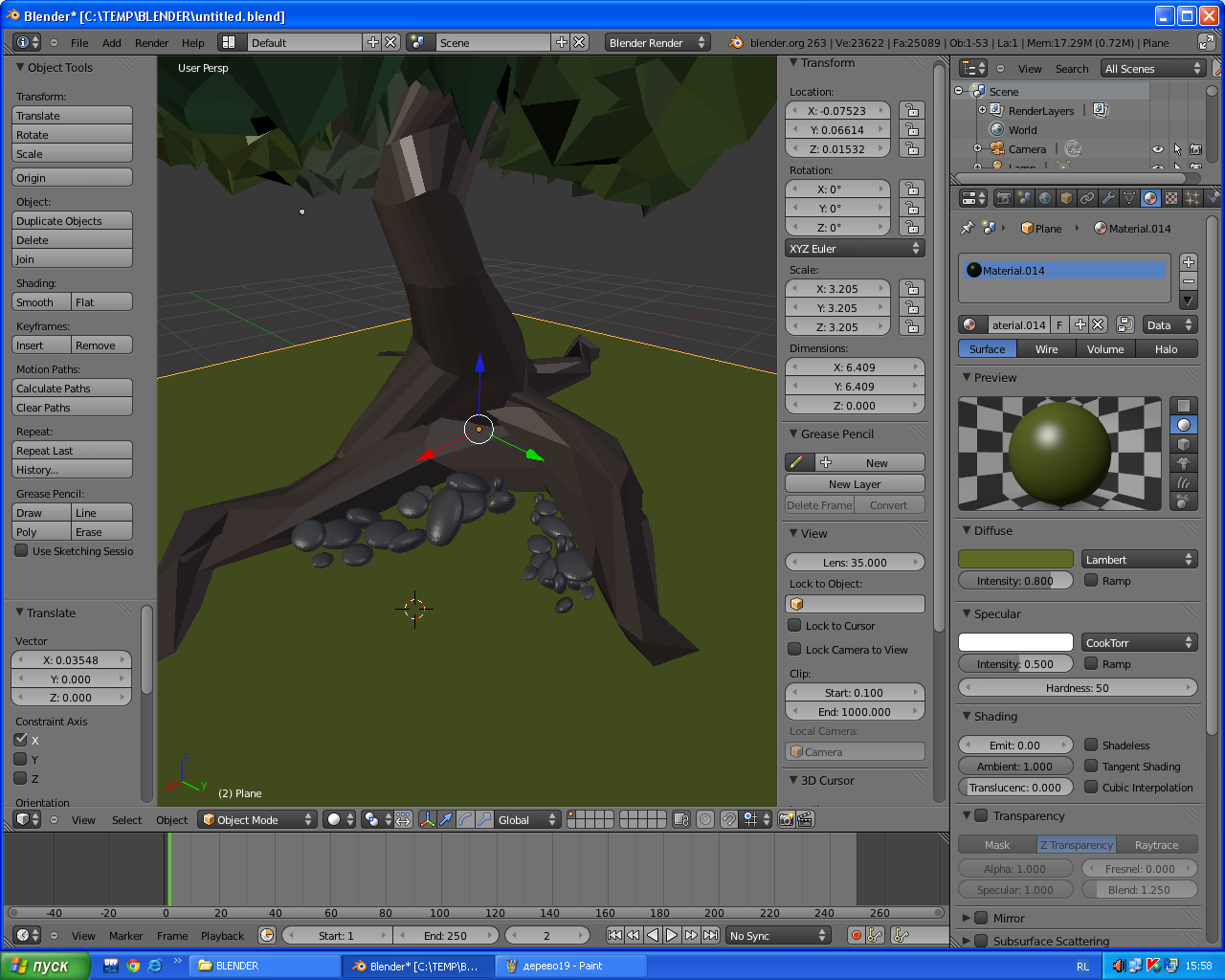
Task: Toggle the Y constraint axis checkbox
Action: click(20, 759)
